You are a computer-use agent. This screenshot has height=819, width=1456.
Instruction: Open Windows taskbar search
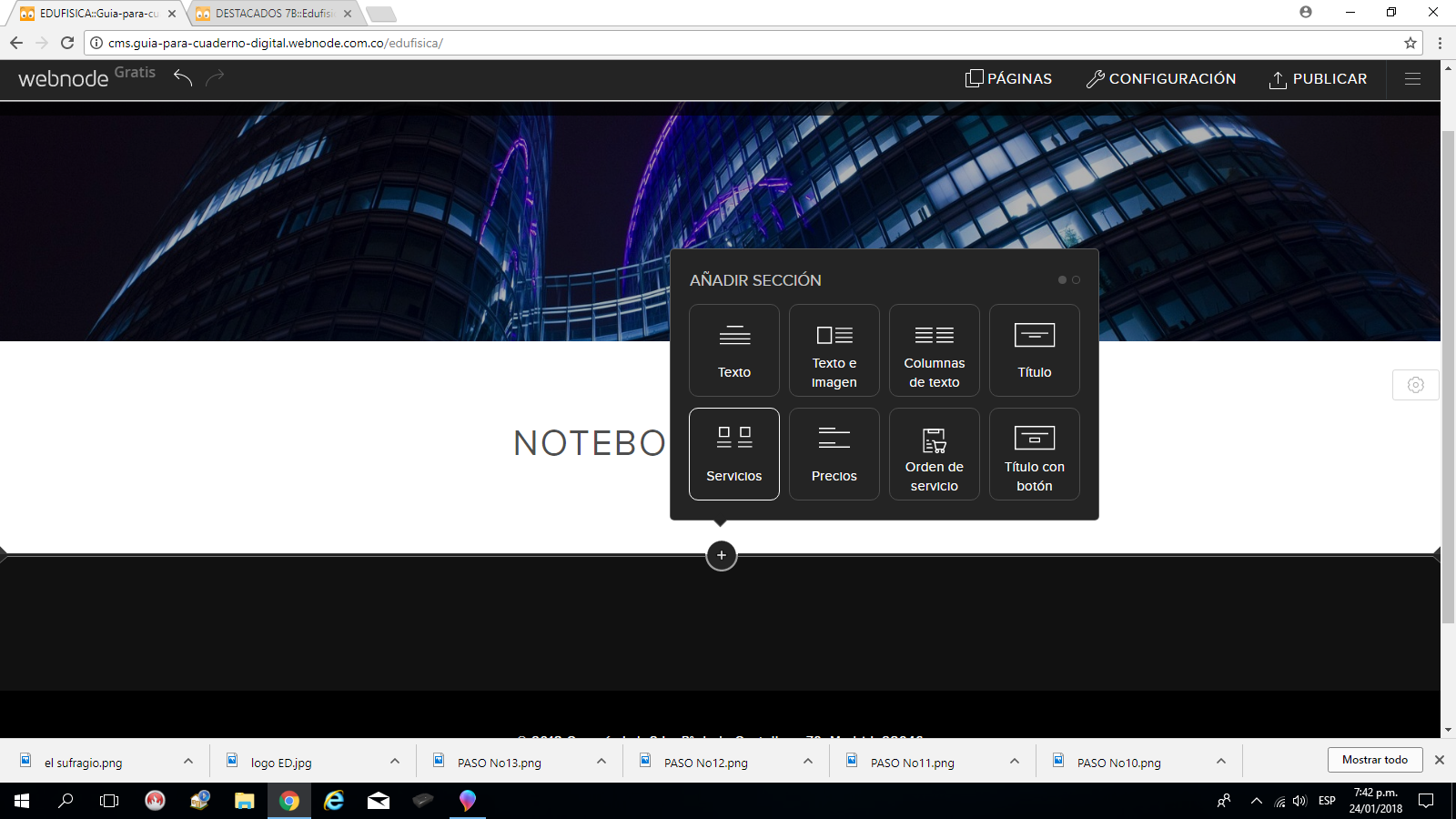pyautogui.click(x=66, y=801)
